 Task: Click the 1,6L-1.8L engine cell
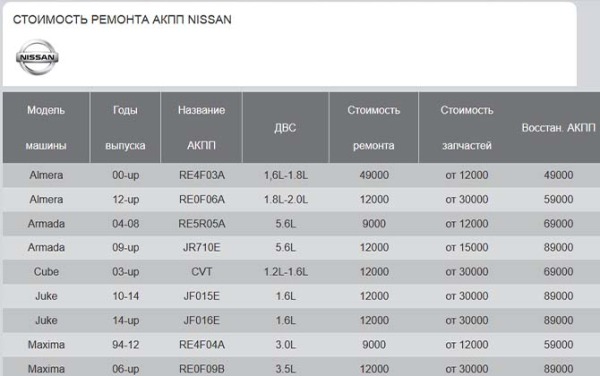point(286,175)
